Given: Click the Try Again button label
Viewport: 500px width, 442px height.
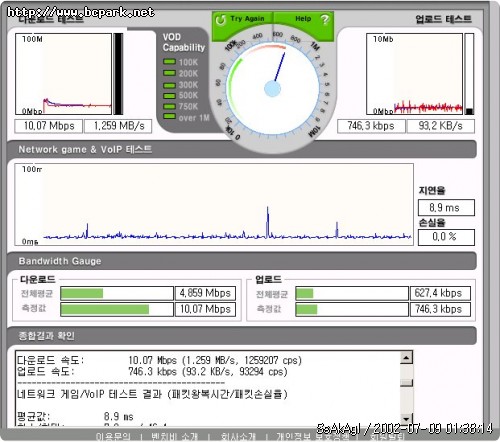Looking at the screenshot, I should point(247,19).
